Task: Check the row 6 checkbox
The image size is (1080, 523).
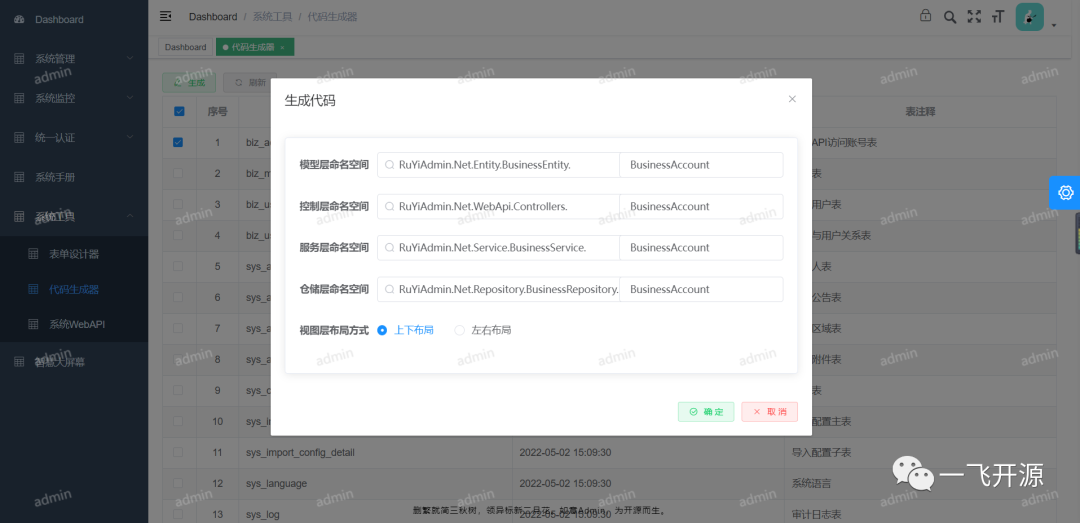Action: 178,297
